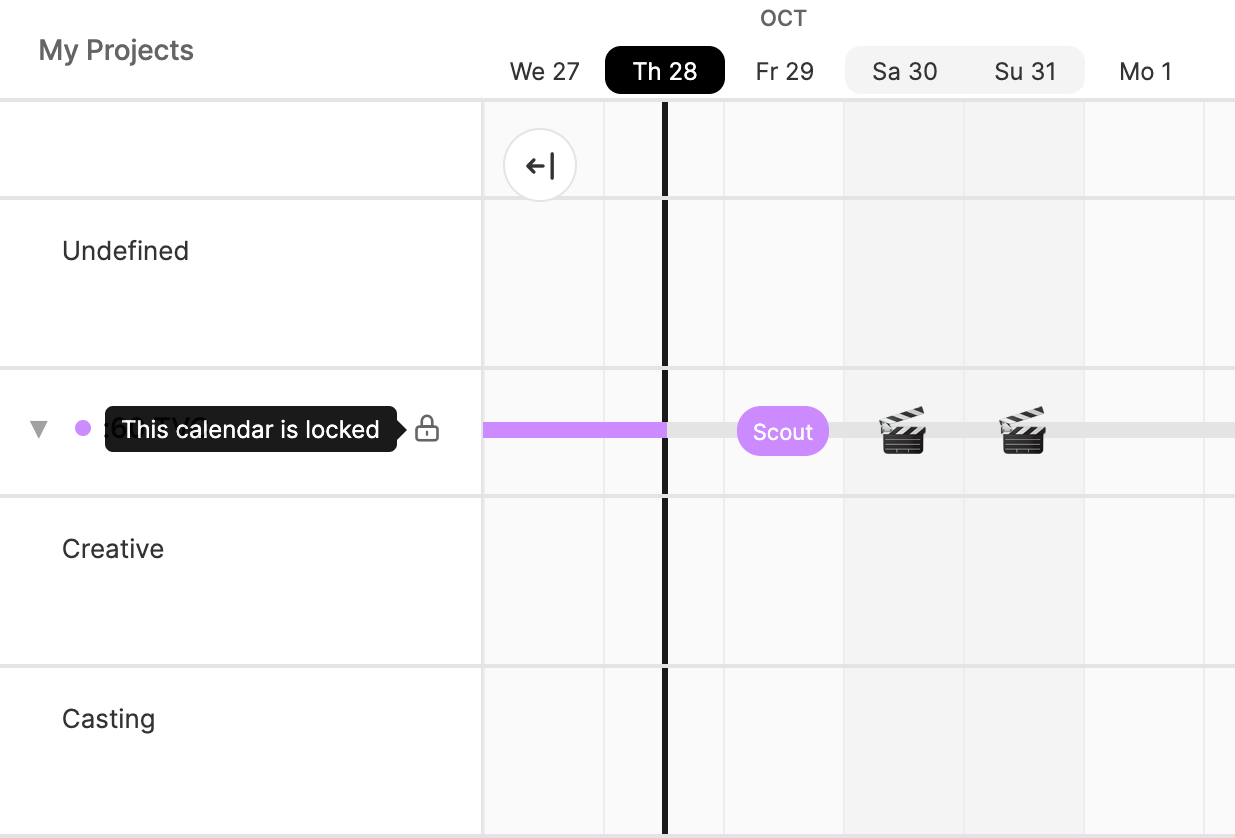
Task: Click the OCT month label
Action: coord(783,18)
